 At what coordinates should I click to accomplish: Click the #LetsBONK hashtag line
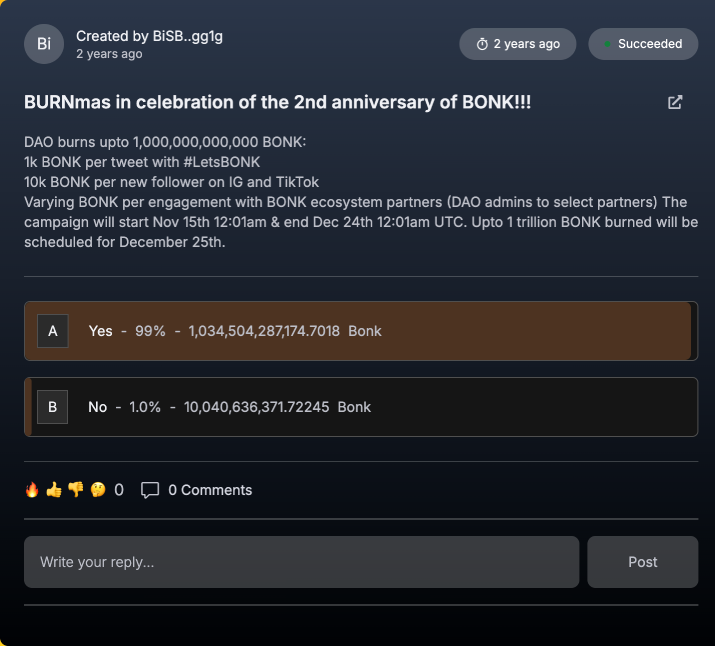[x=142, y=162]
